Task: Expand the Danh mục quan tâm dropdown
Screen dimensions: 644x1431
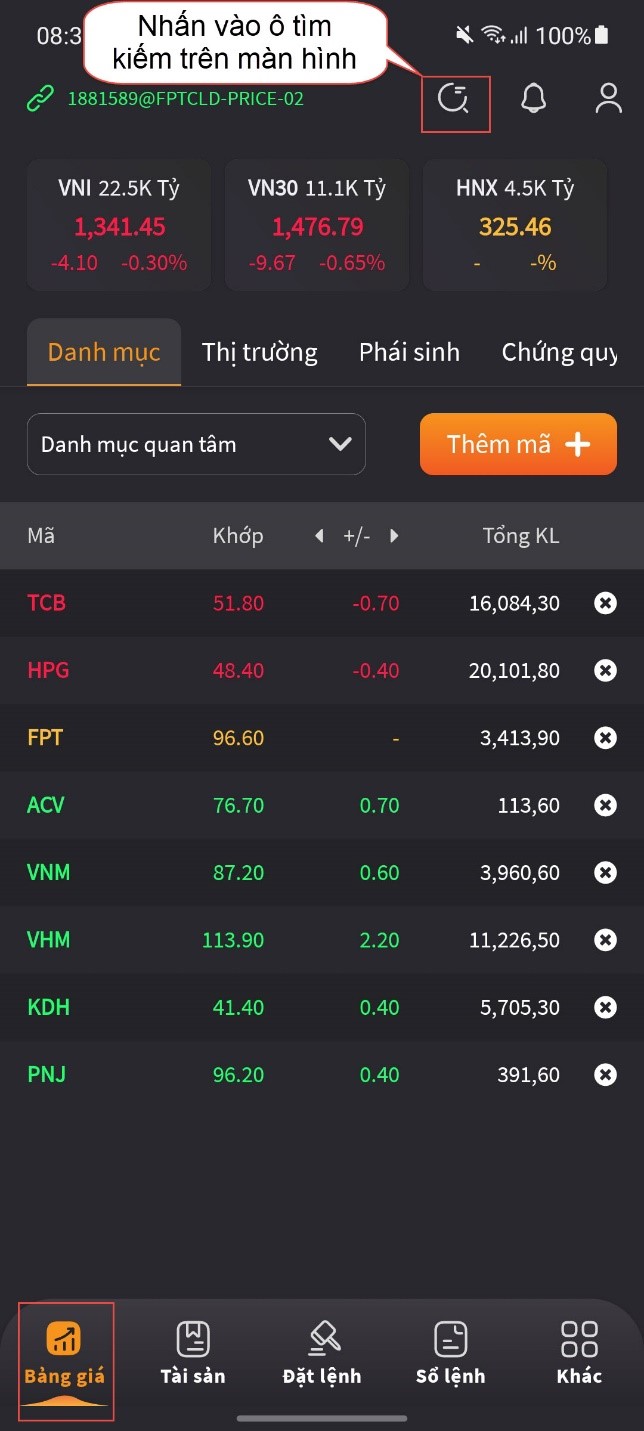Action: (x=196, y=444)
